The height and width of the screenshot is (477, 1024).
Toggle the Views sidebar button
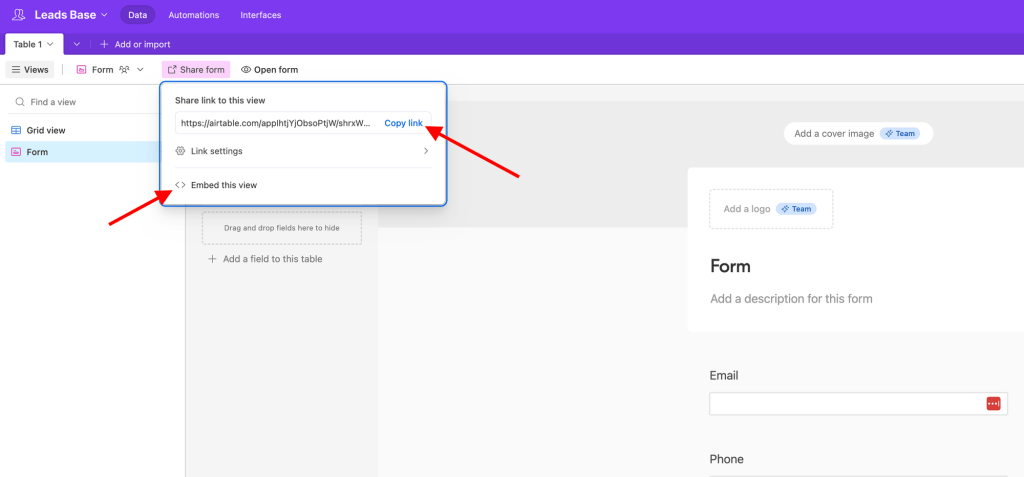click(x=30, y=69)
